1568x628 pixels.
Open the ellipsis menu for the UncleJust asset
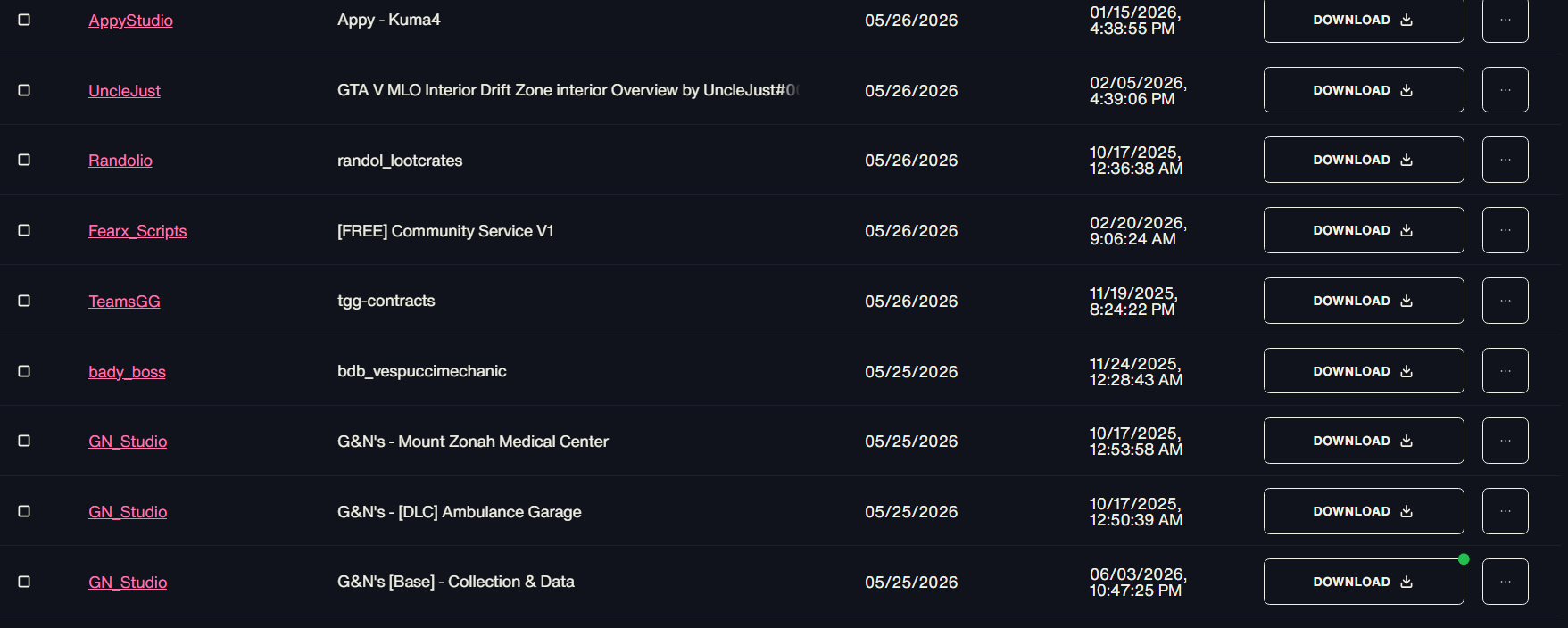pyautogui.click(x=1505, y=90)
